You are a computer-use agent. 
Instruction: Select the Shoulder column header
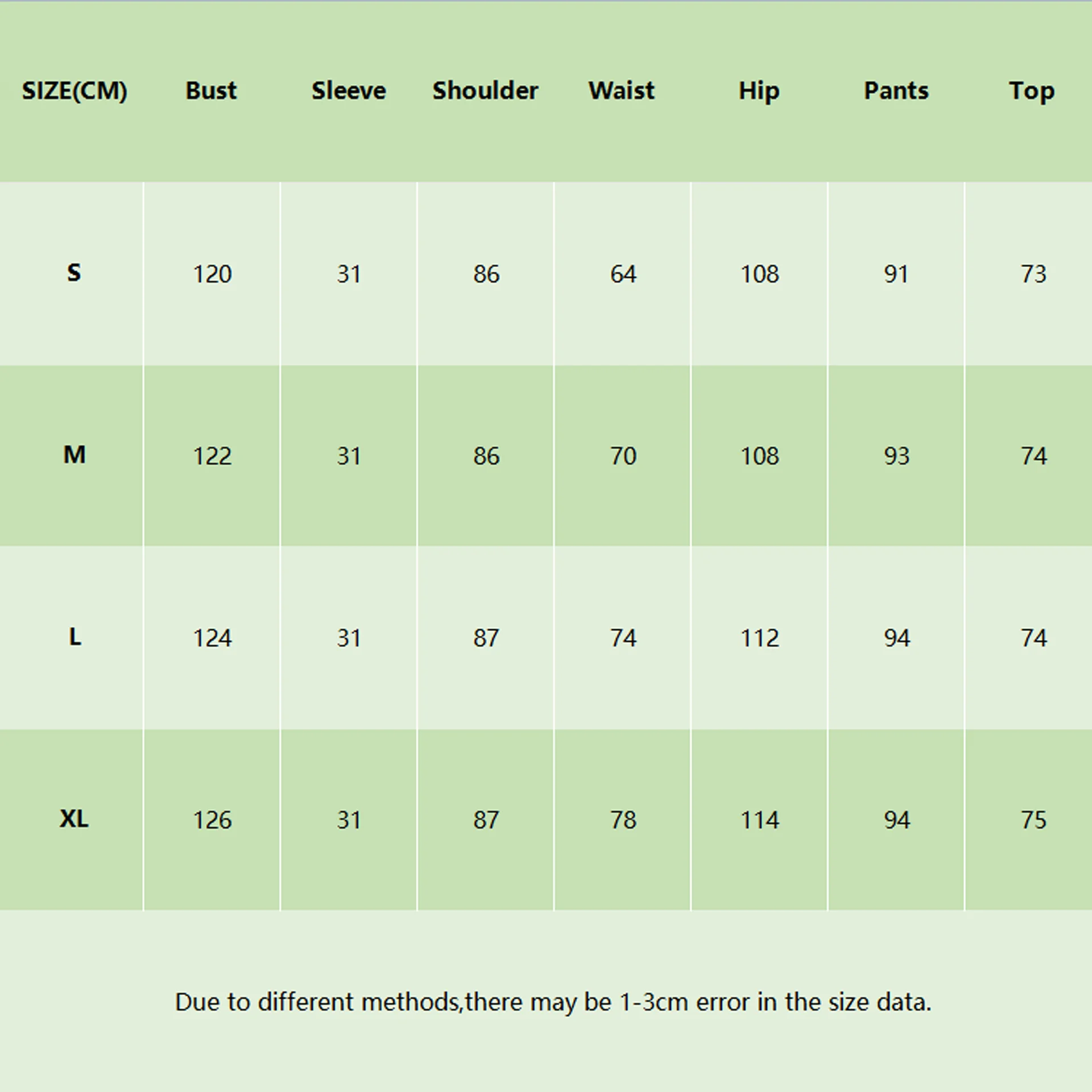(x=485, y=91)
